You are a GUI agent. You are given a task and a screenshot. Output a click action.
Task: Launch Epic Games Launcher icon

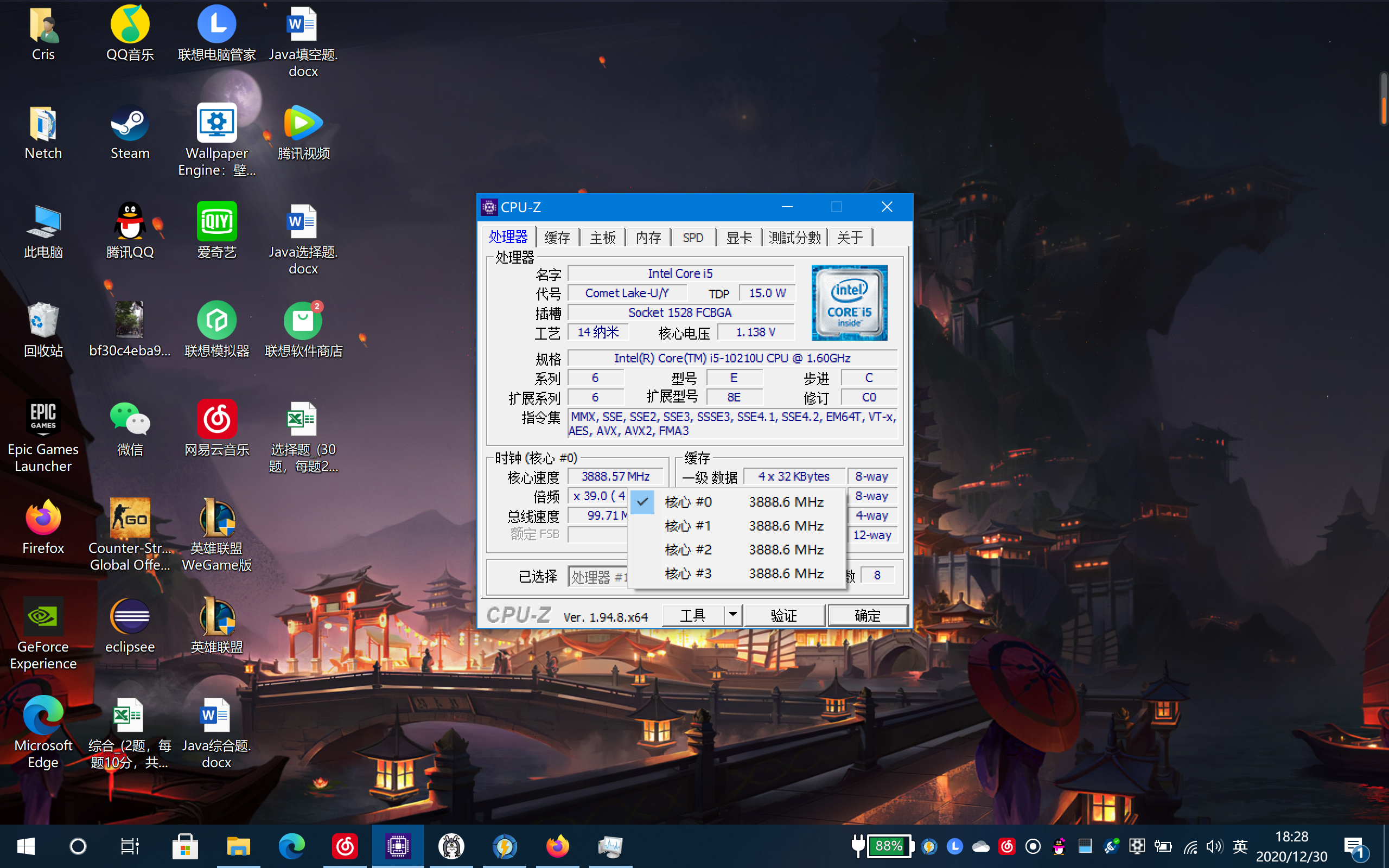tap(43, 419)
